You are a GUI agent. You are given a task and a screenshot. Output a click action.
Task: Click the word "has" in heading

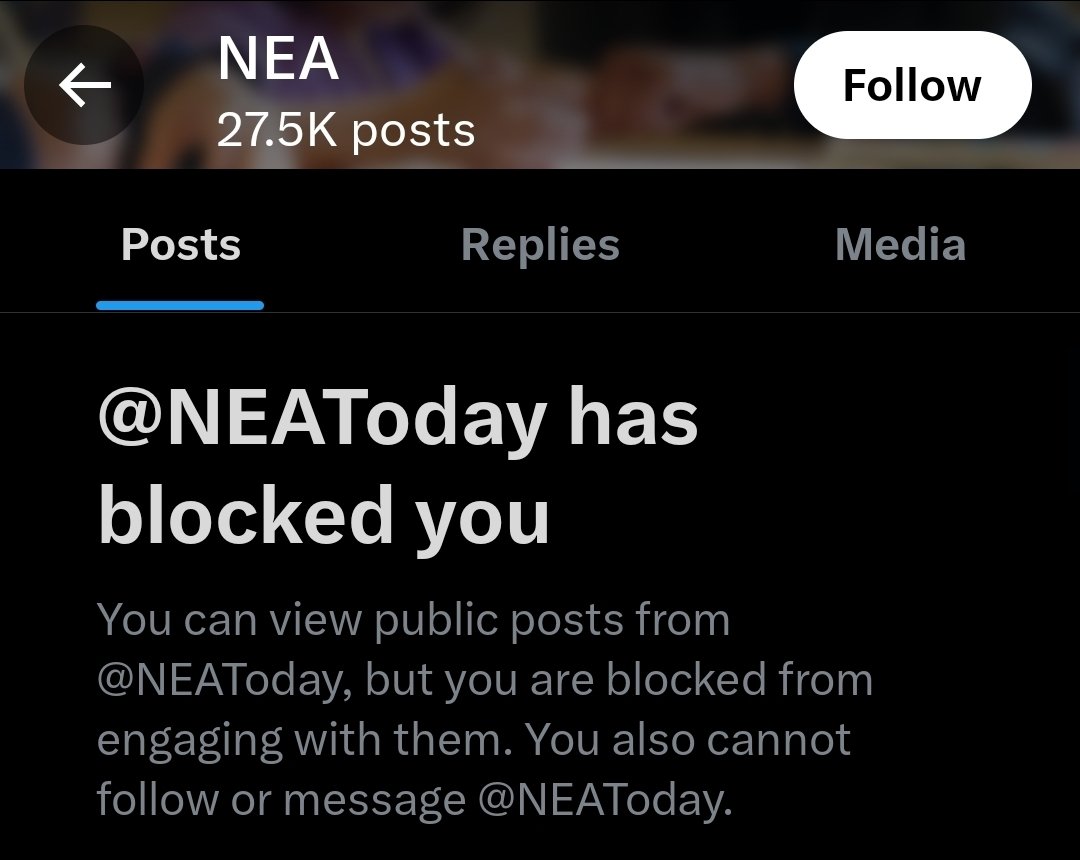click(633, 420)
